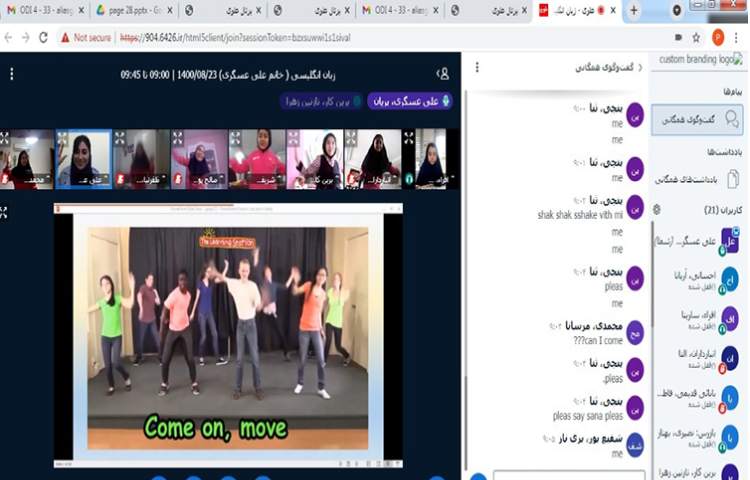750x480 pixels.
Task: Toggle the users list panel icon
Action: click(443, 74)
